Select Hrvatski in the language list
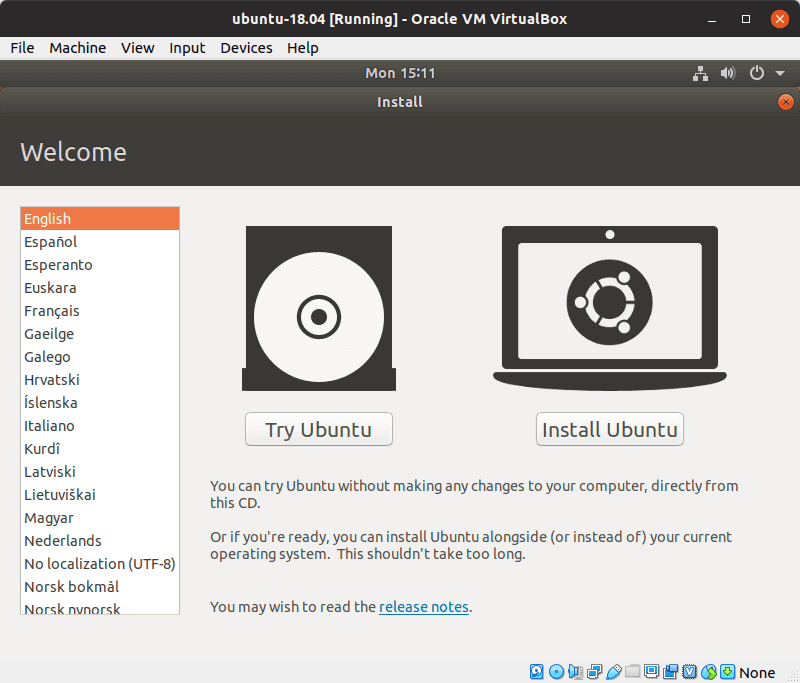The height and width of the screenshot is (683, 800). point(100,380)
